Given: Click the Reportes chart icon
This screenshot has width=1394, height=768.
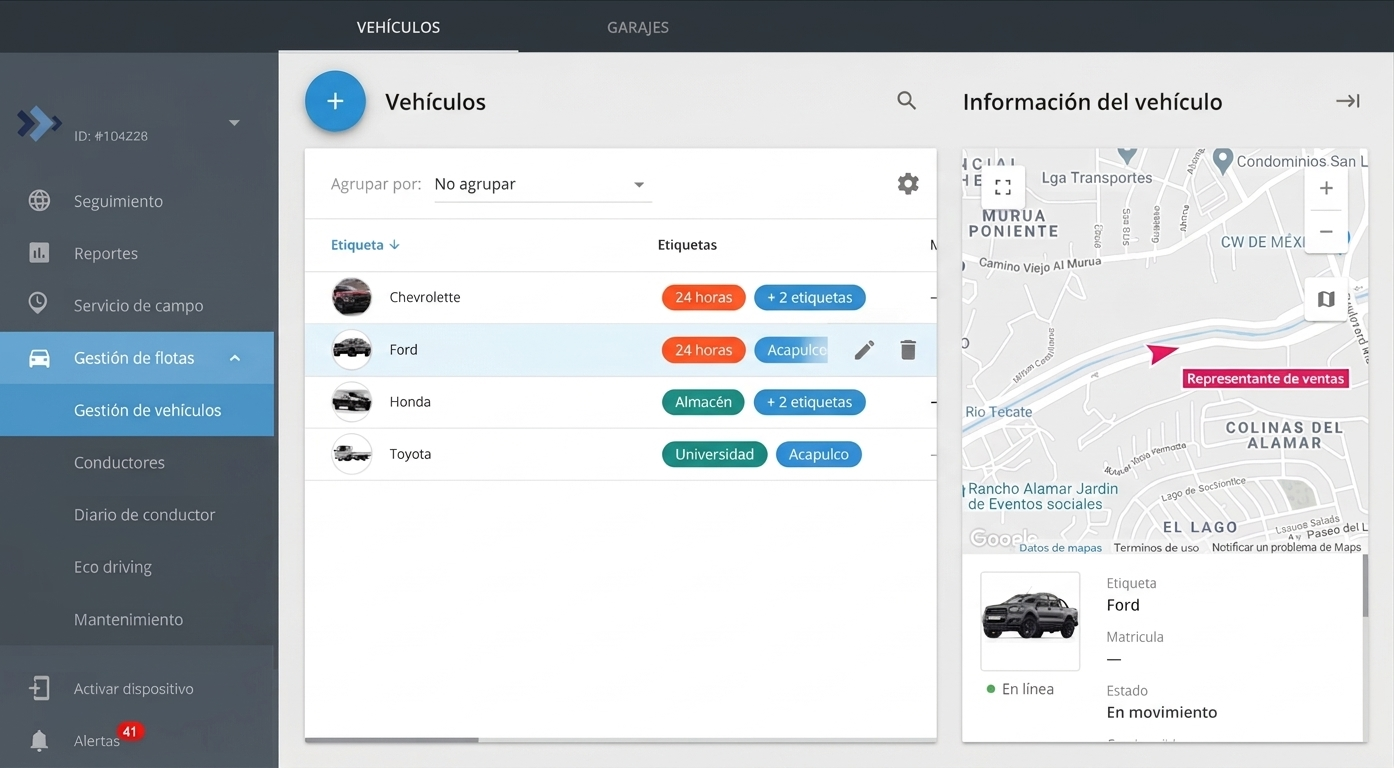Looking at the screenshot, I should click(39, 253).
